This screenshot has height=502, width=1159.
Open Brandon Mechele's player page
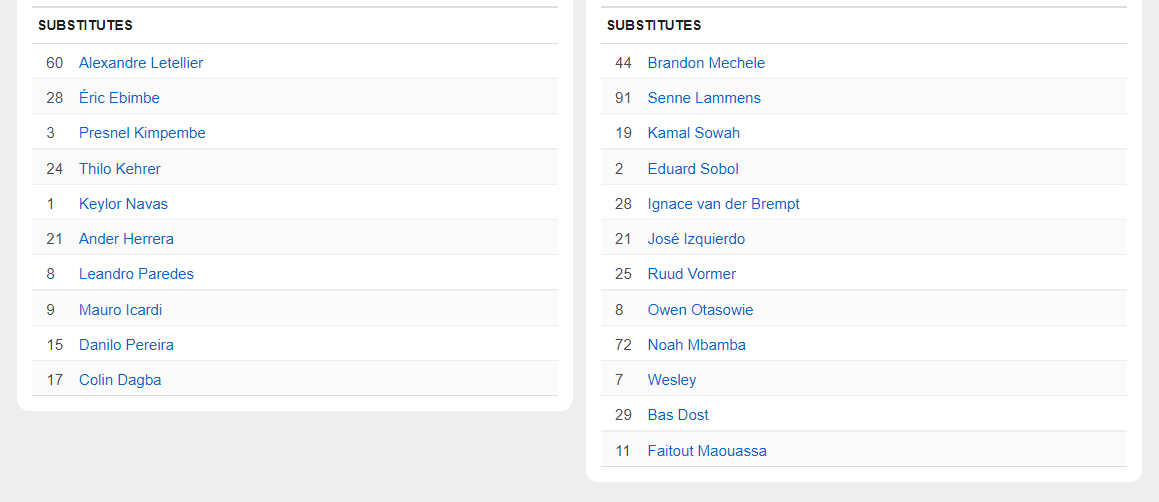point(706,63)
